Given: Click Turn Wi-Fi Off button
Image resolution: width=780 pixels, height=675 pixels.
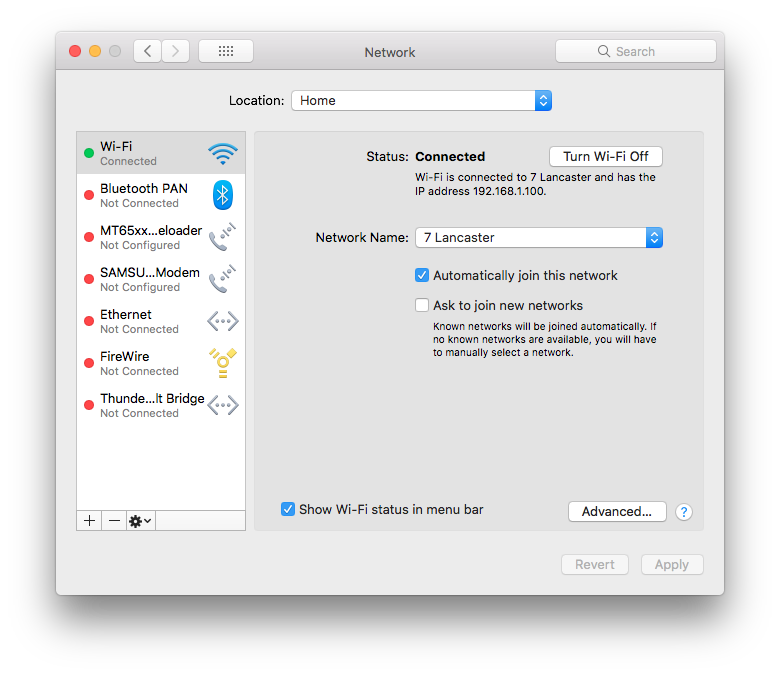Looking at the screenshot, I should tap(606, 157).
